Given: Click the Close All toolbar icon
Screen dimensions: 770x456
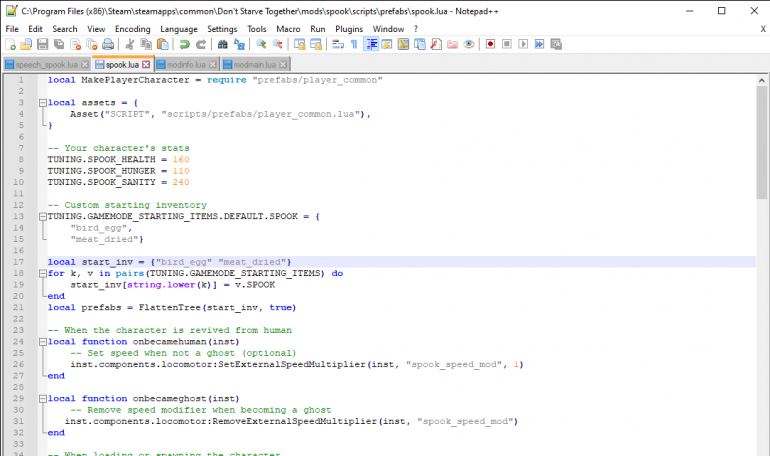Looking at the screenshot, I should point(92,45).
